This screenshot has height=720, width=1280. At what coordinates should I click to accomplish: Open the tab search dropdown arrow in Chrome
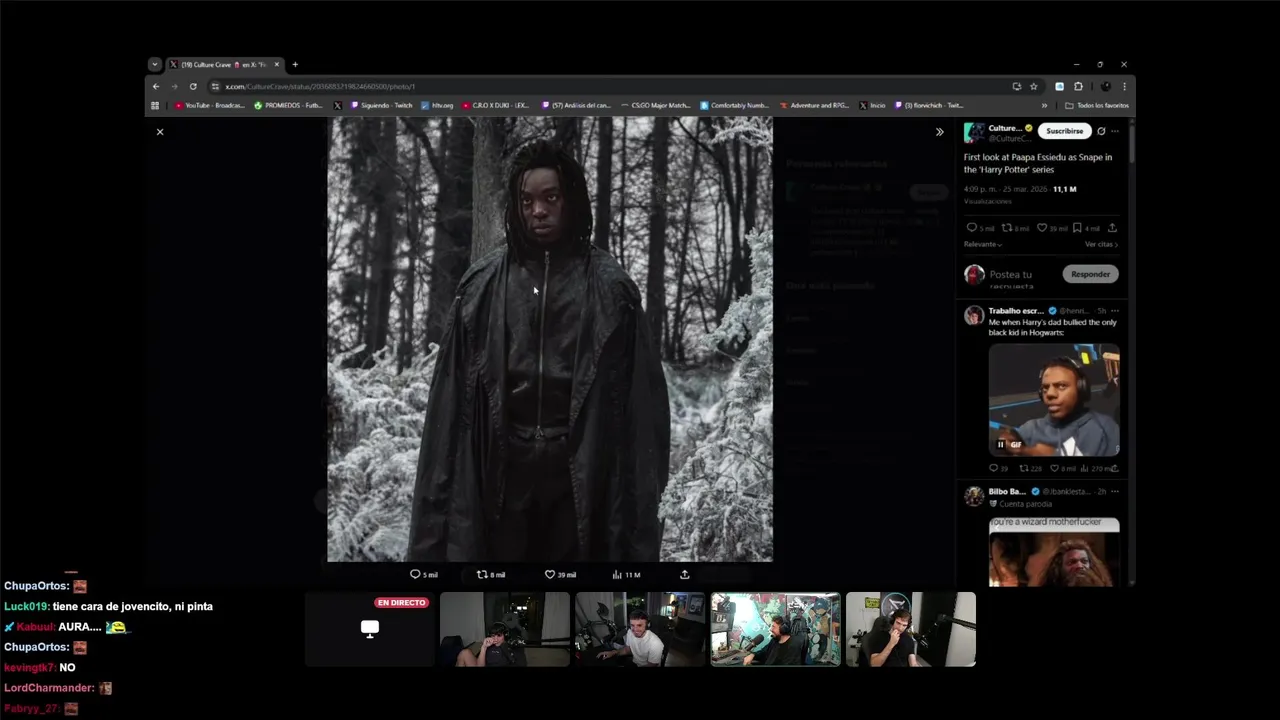coord(154,64)
